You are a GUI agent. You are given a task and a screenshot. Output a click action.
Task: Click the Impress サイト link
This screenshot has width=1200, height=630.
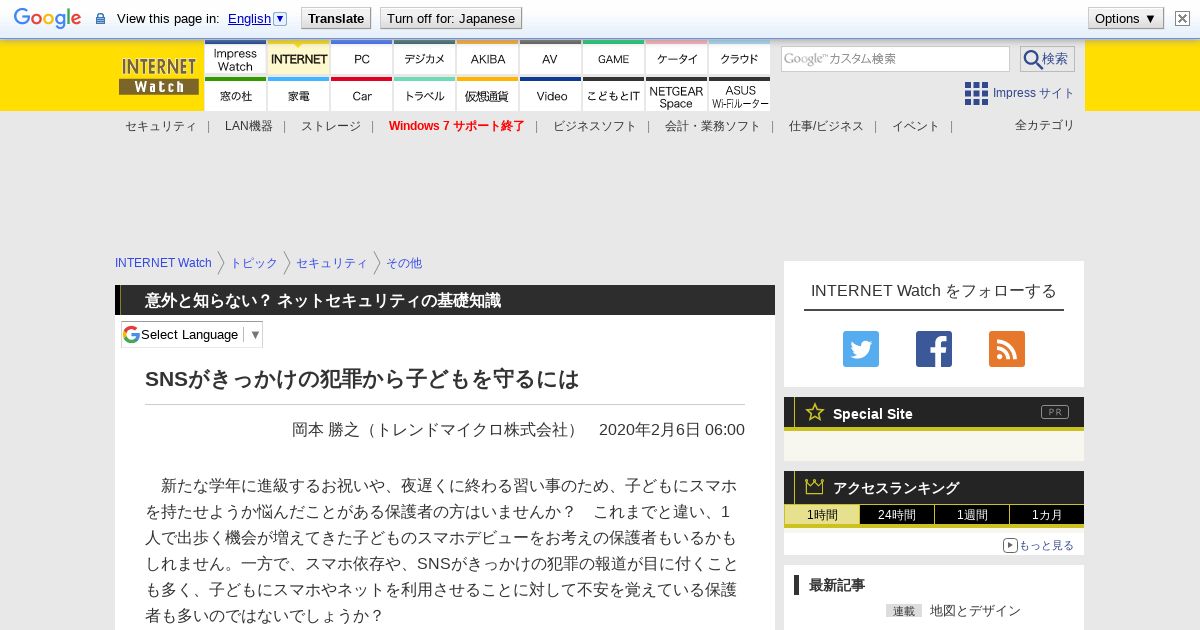[x=1033, y=93]
